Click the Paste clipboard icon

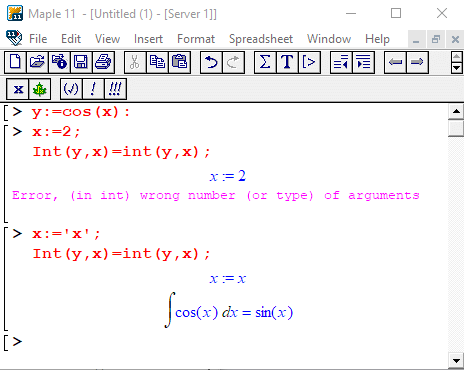[x=180, y=62]
